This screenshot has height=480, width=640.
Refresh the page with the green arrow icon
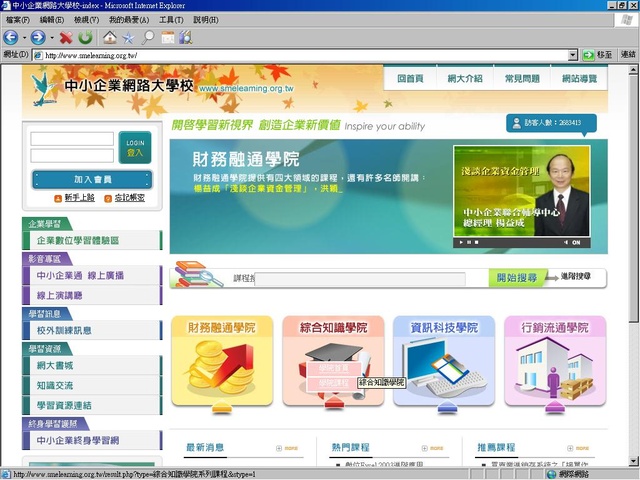coord(85,38)
